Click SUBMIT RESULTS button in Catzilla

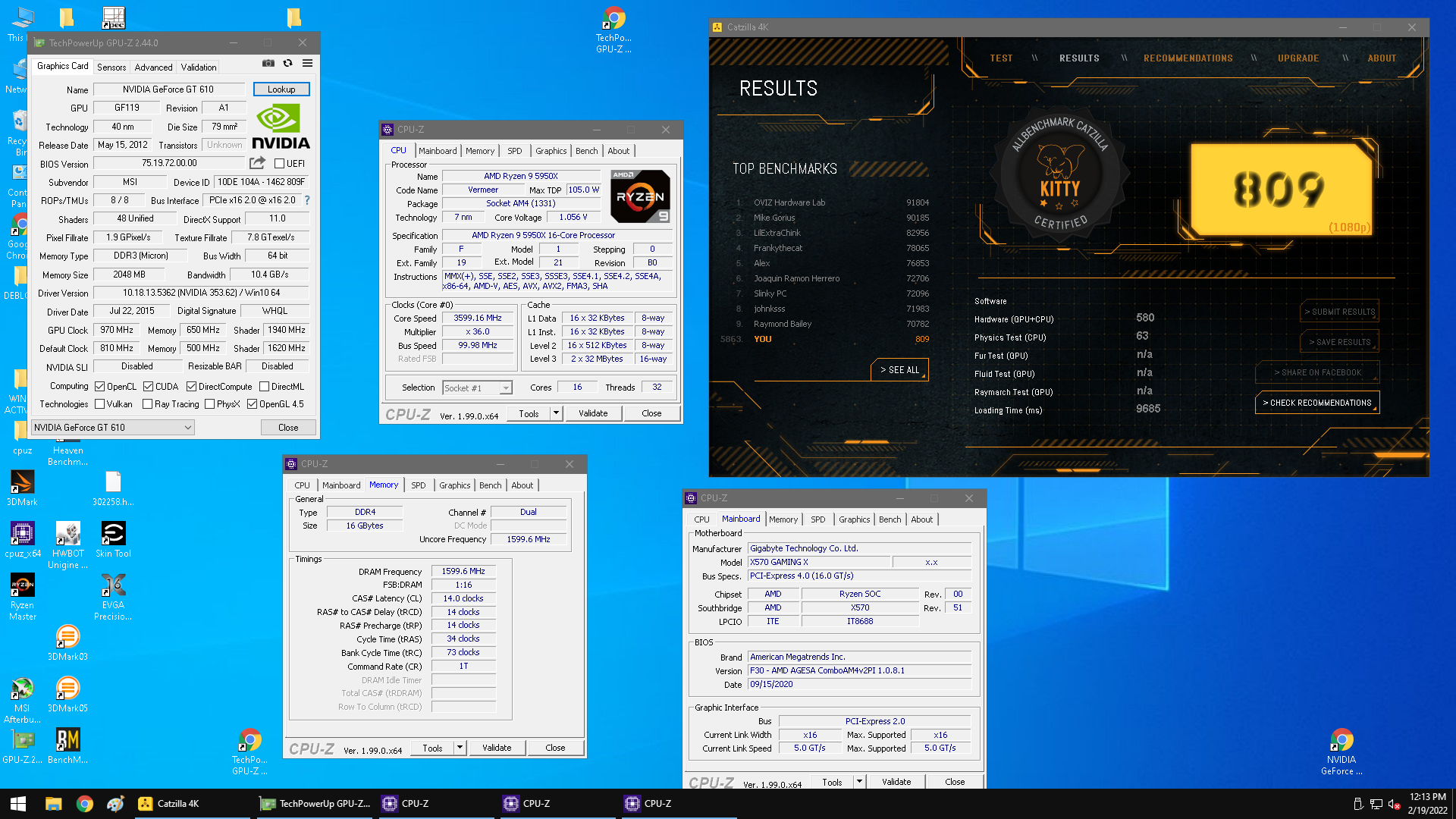coord(1339,312)
